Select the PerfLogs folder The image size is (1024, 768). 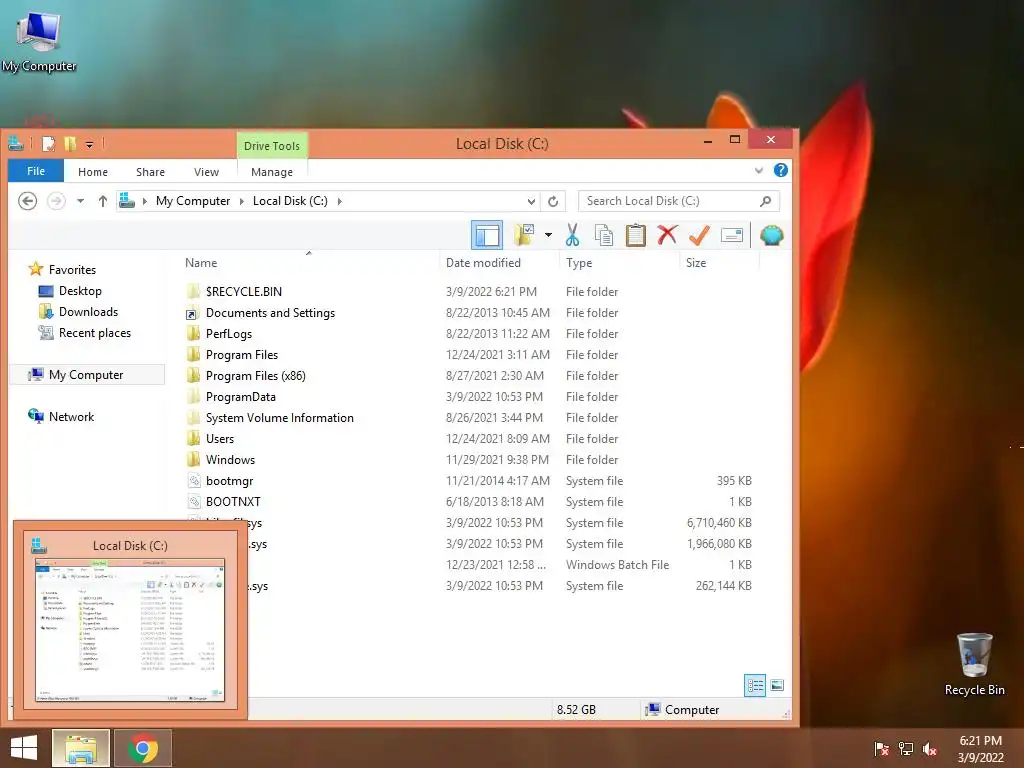pyautogui.click(x=229, y=334)
